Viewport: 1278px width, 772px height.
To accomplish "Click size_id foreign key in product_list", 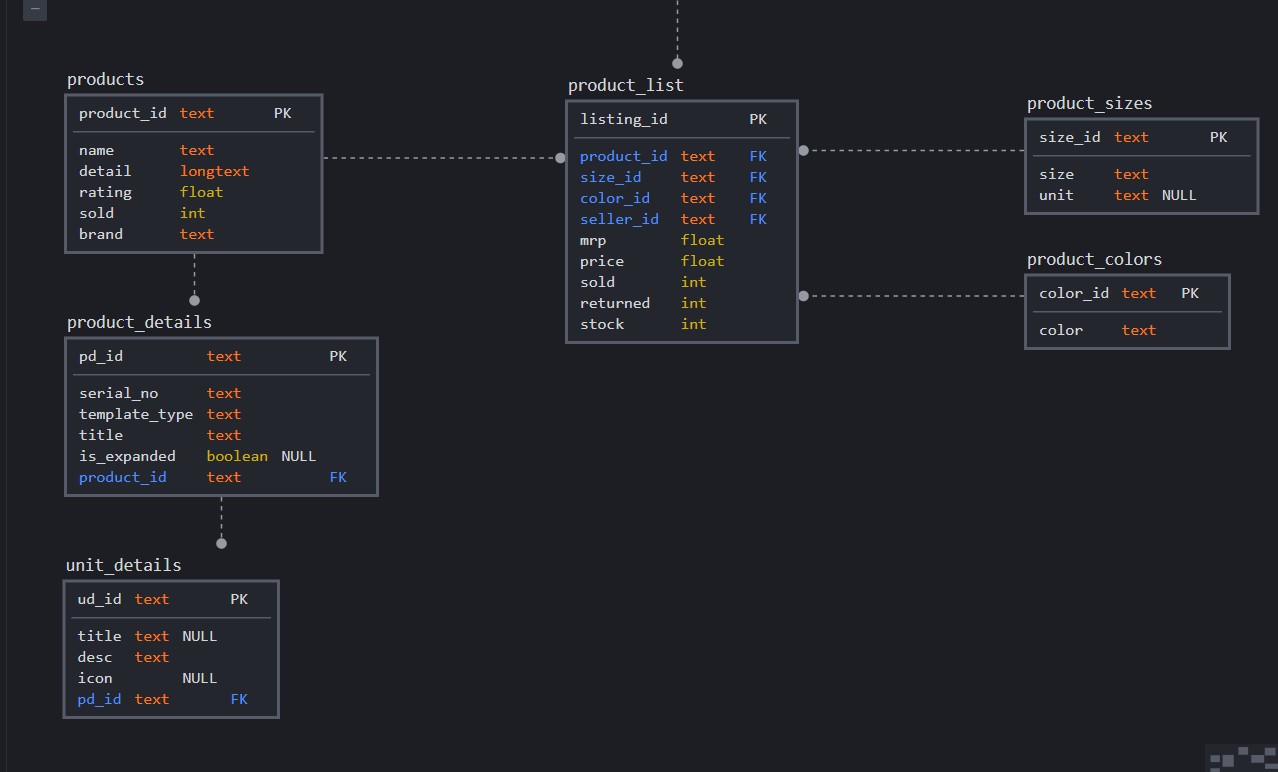I will tap(611, 177).
